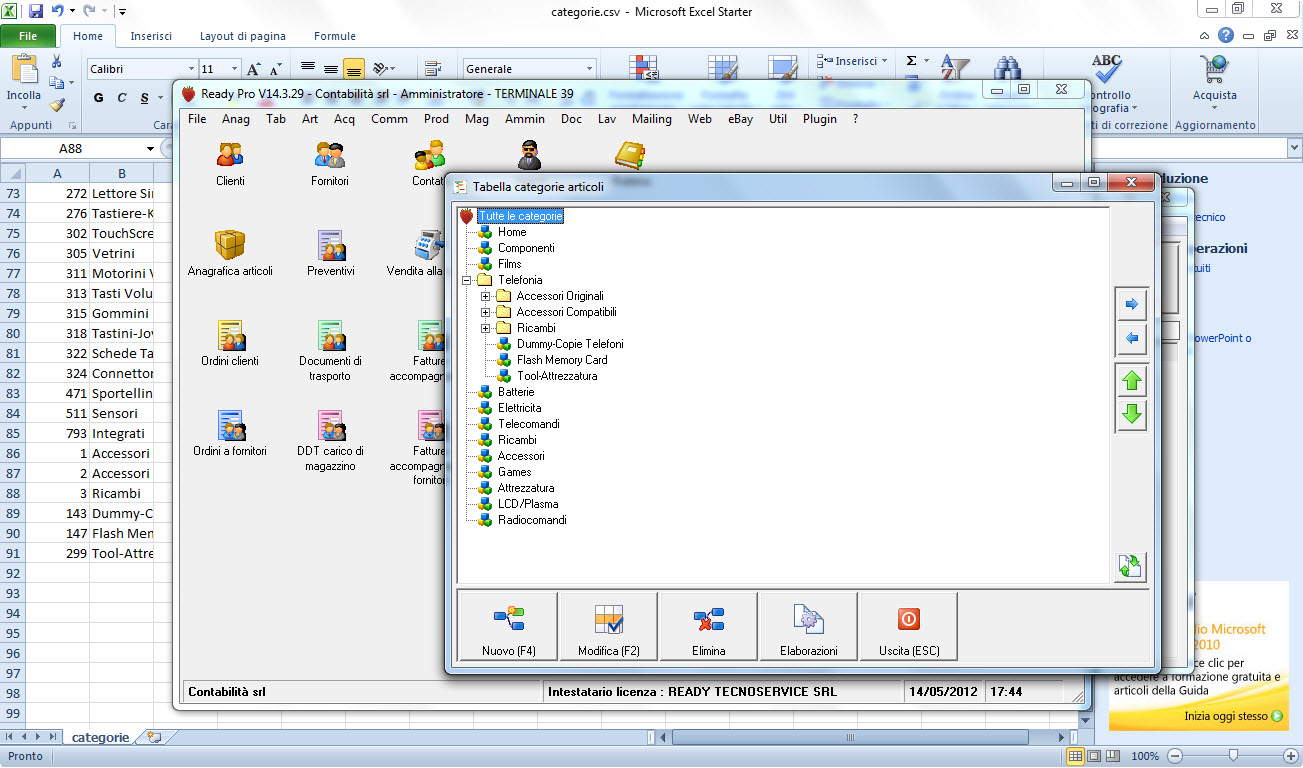Click Excel zoom slider handle

click(x=1234, y=756)
